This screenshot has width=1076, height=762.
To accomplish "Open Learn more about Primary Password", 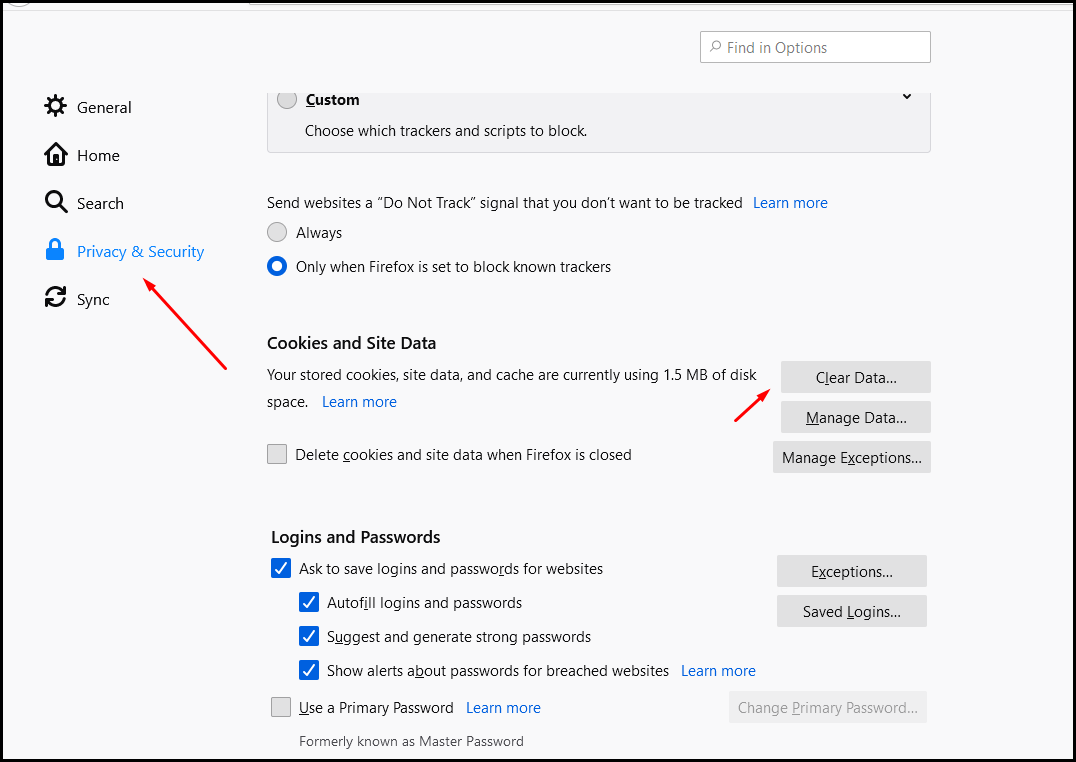I will (x=504, y=708).
